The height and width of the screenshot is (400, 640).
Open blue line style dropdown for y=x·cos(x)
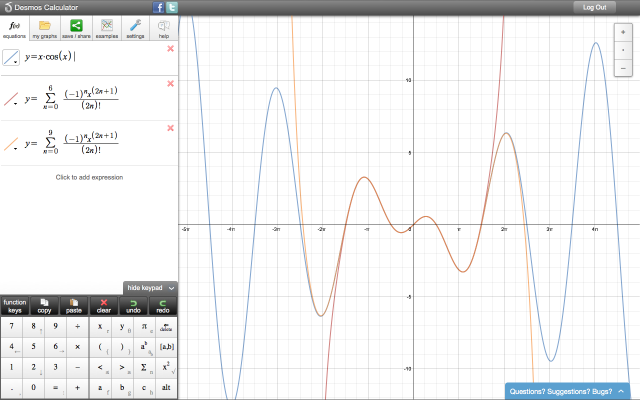pos(12,58)
